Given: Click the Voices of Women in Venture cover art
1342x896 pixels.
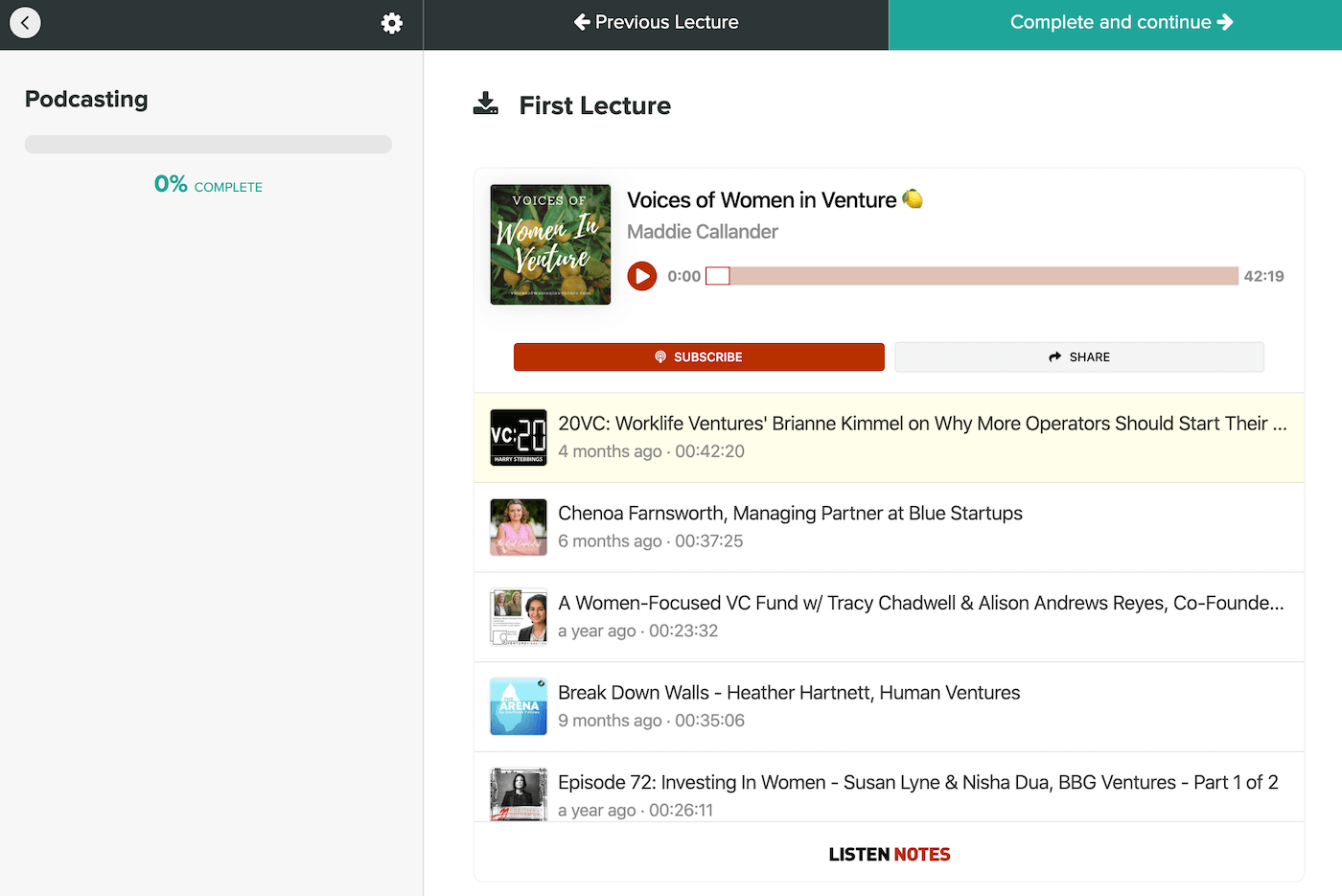Looking at the screenshot, I should tap(550, 244).
